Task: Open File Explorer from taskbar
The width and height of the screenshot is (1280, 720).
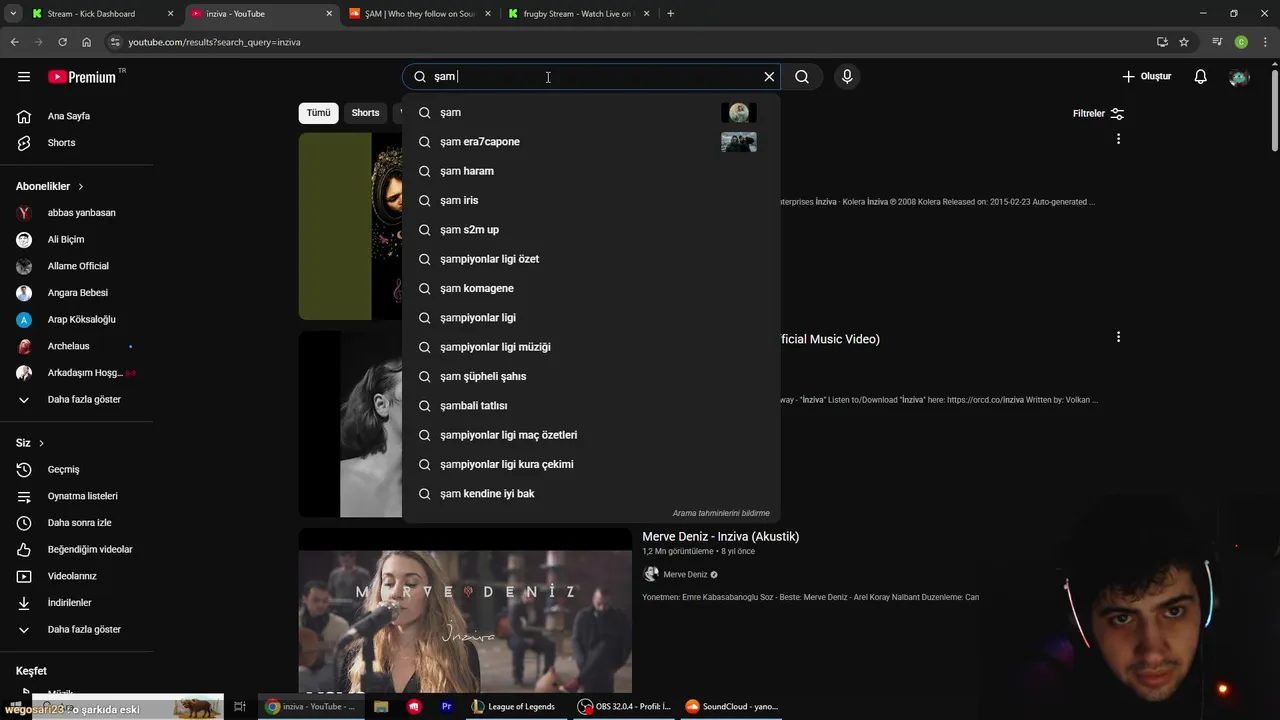Action: (x=381, y=707)
